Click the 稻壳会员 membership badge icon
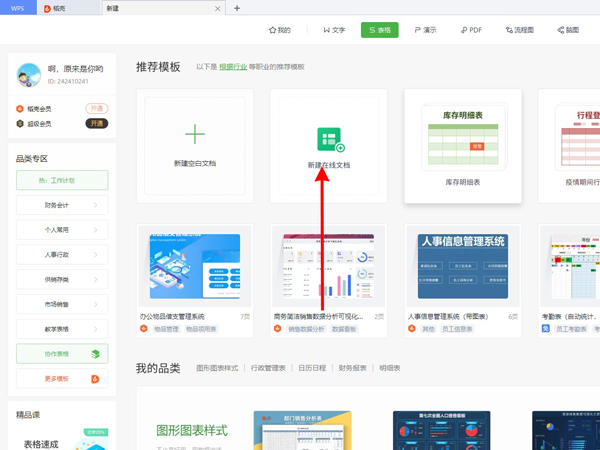 (x=20, y=108)
